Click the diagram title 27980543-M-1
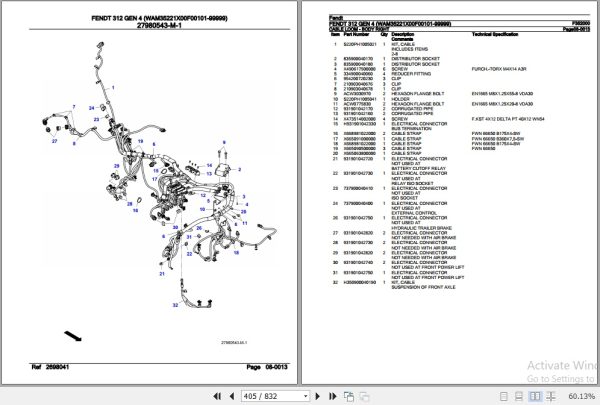This screenshot has height=405, width=600. tap(159, 26)
